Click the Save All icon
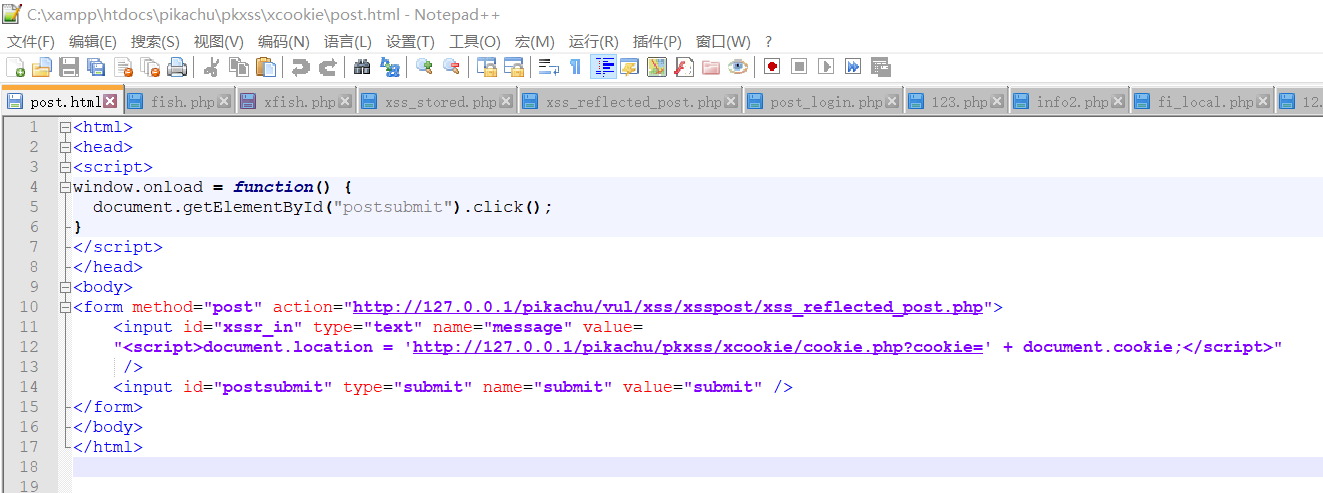Screen dimensions: 1323x493 pos(96,67)
